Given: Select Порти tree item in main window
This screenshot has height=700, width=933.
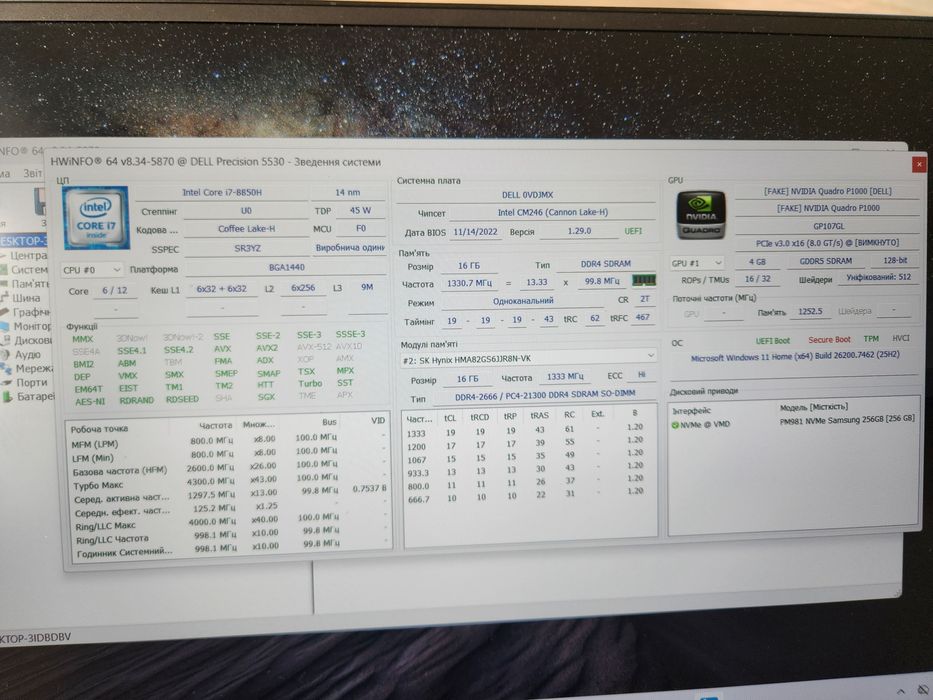Looking at the screenshot, I should tap(32, 383).
